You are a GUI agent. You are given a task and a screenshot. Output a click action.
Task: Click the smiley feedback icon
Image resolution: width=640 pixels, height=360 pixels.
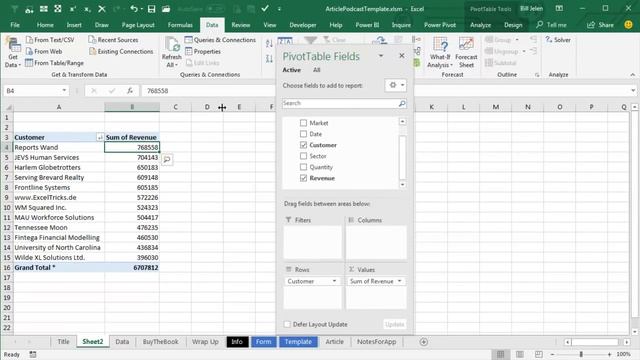click(x=628, y=25)
